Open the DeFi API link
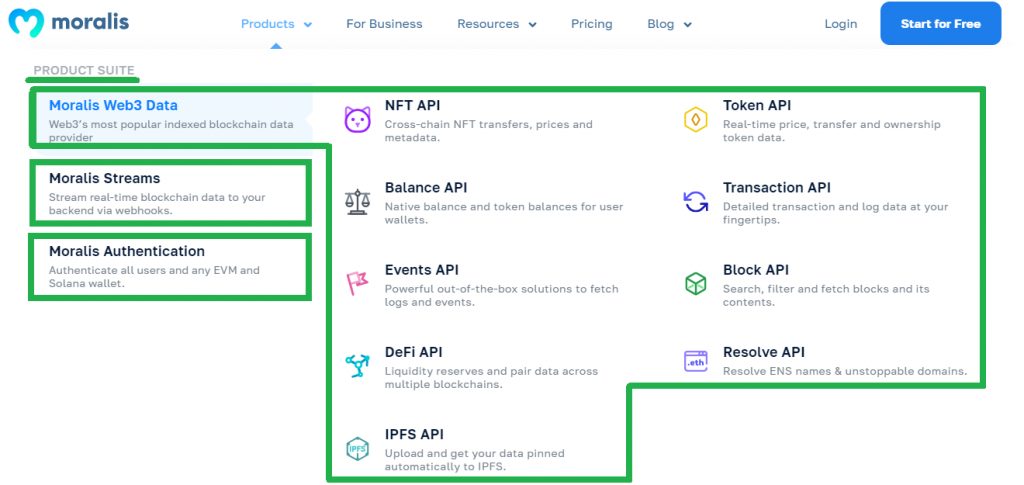 click(x=413, y=352)
